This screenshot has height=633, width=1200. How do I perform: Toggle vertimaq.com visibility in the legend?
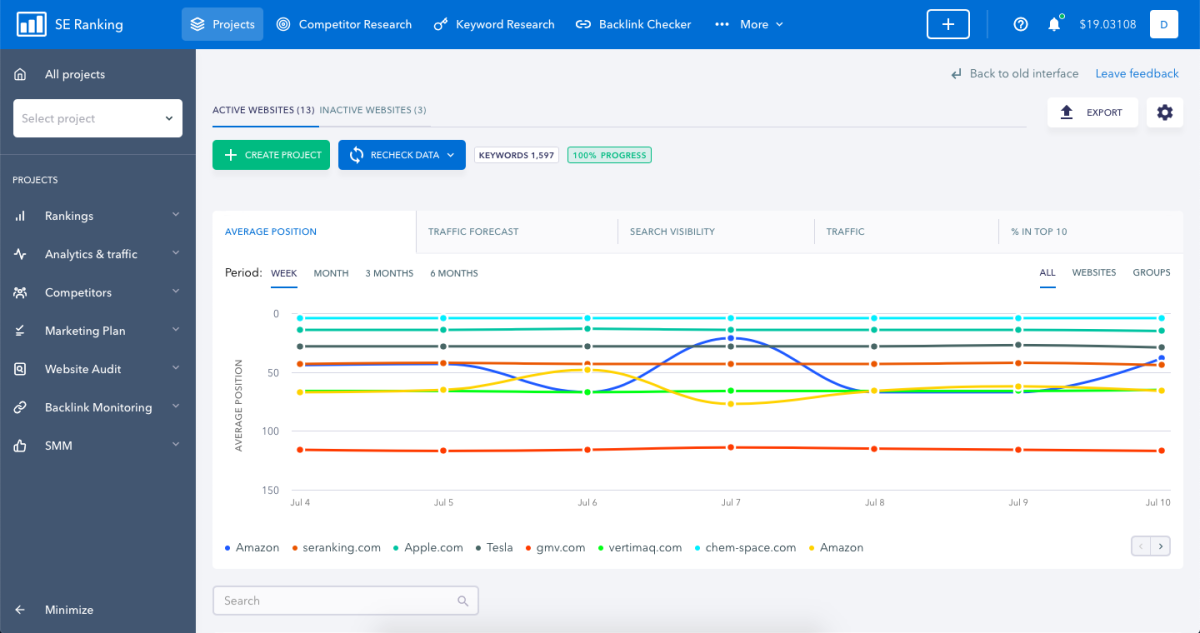[x=641, y=547]
